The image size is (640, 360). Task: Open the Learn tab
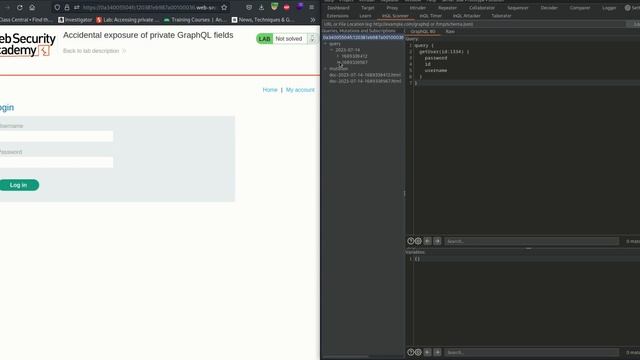(x=365, y=16)
